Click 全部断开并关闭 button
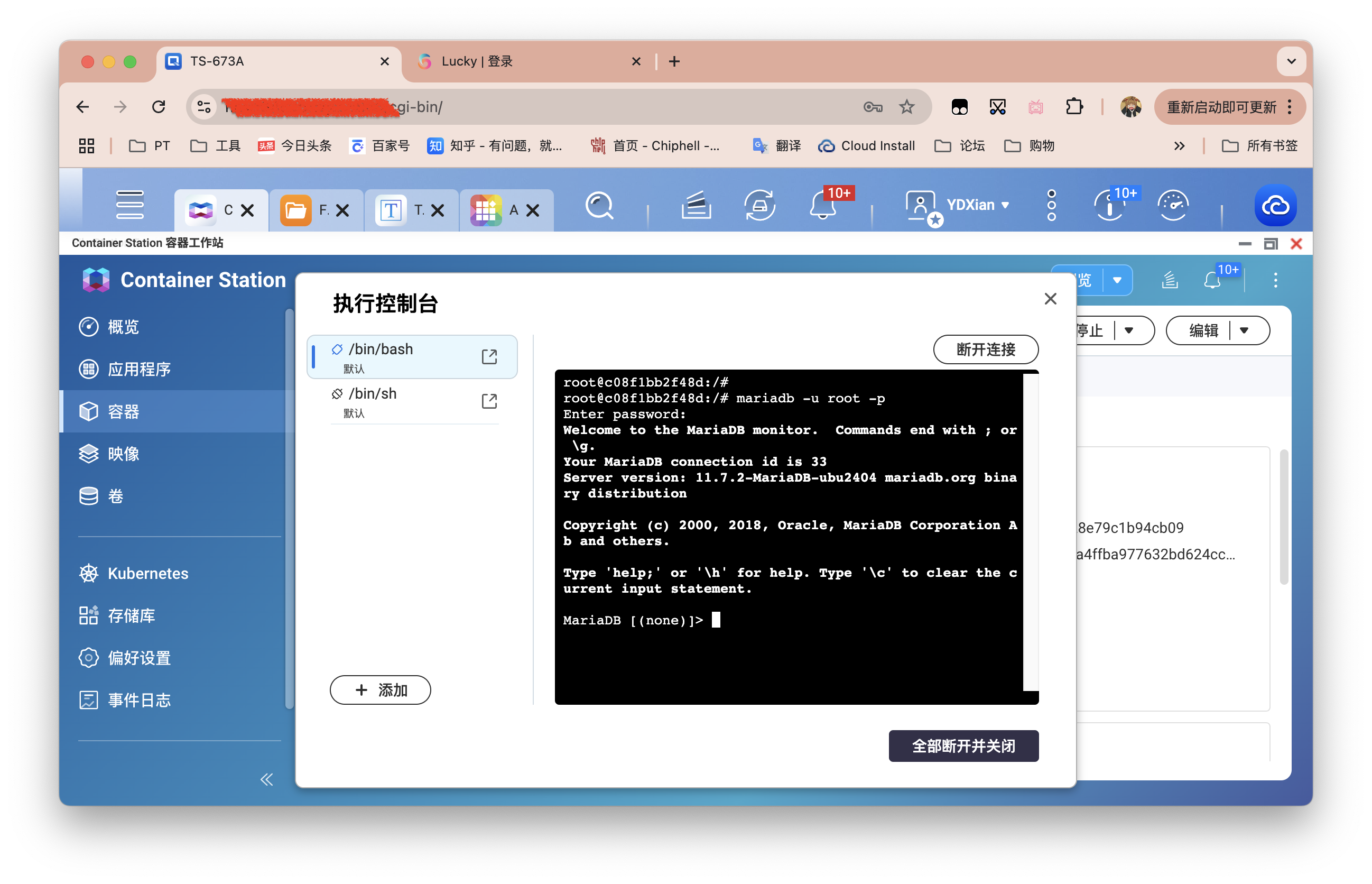Image resolution: width=1372 pixels, height=884 pixels. point(963,745)
